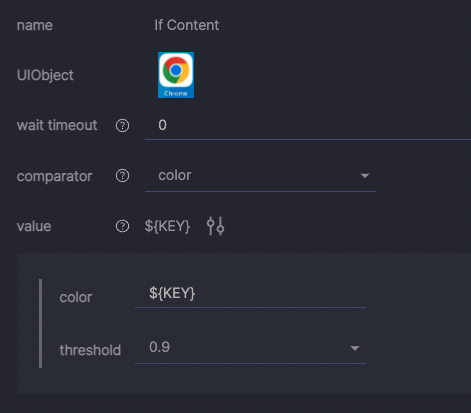Click the comparator label text

54,176
